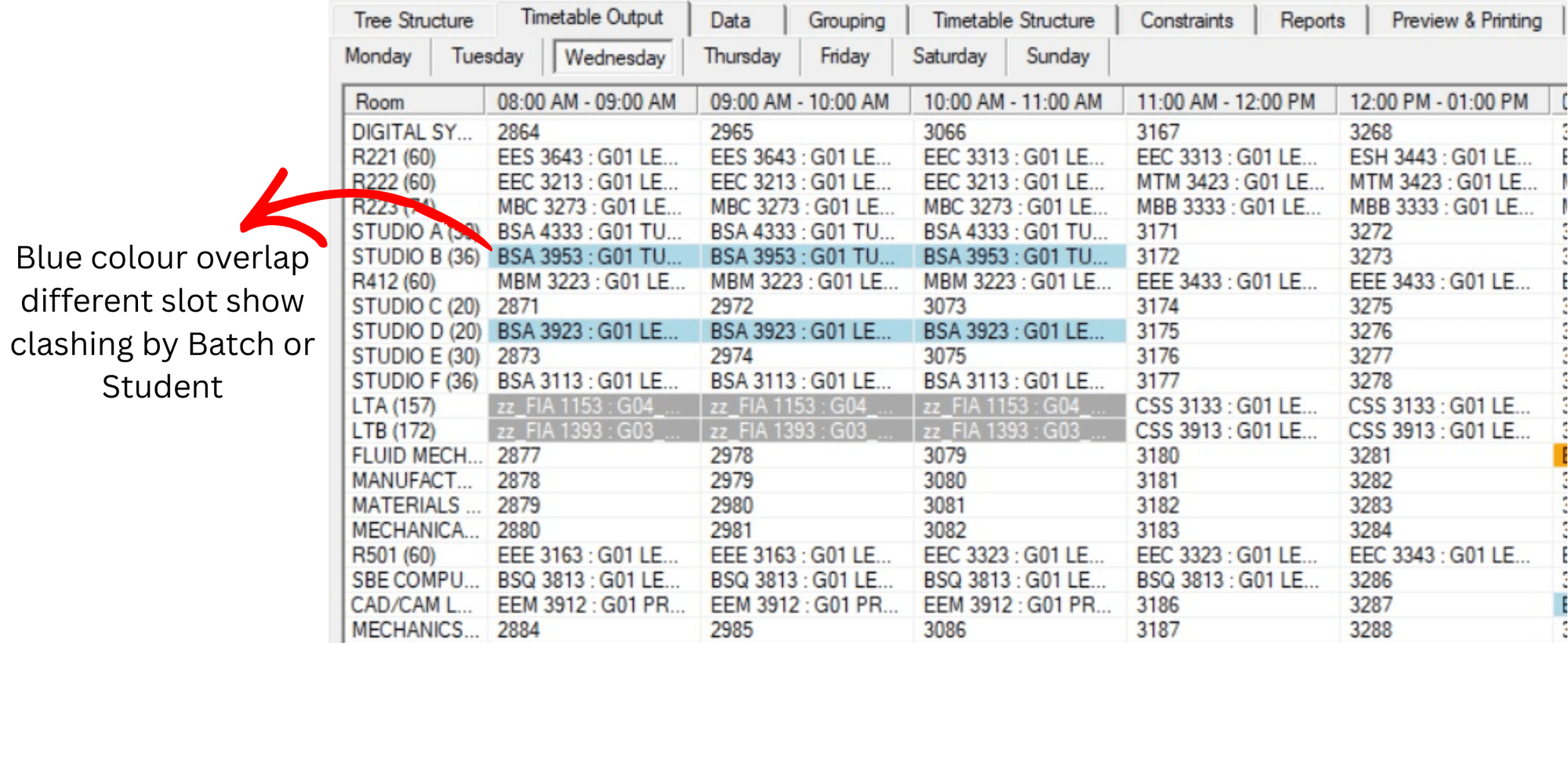Click the Room column header
The height and width of the screenshot is (784, 1568).
click(x=414, y=102)
